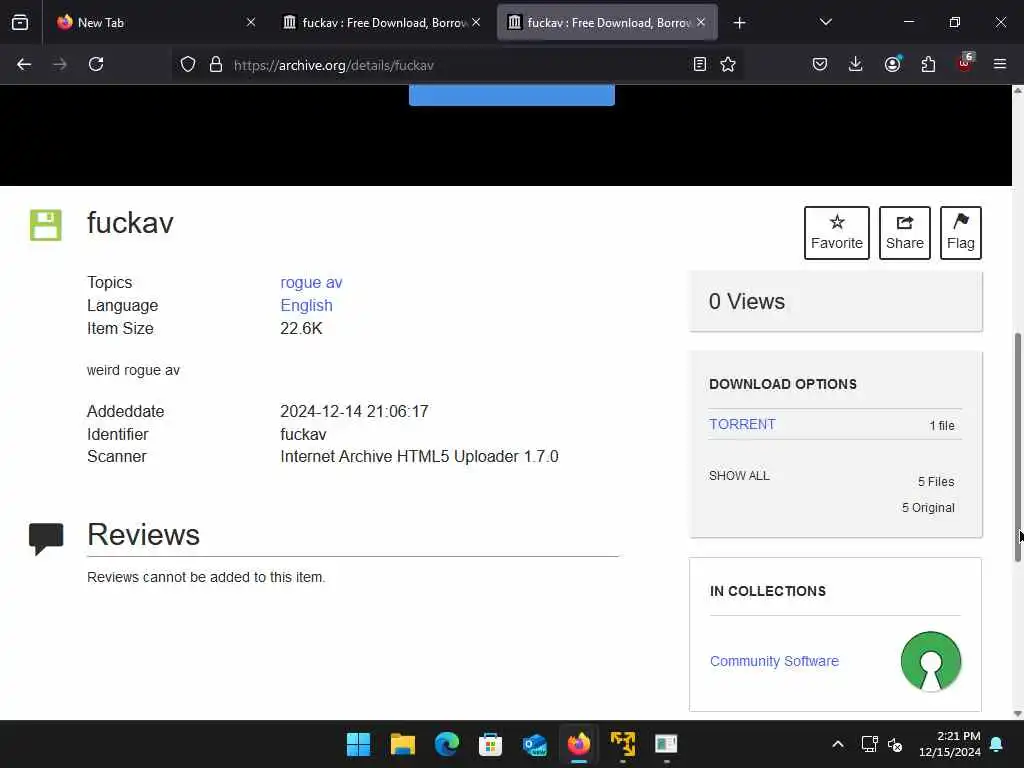Image resolution: width=1024 pixels, height=768 pixels.
Task: Open Firefox application hamburger menu
Action: tap(1000, 64)
